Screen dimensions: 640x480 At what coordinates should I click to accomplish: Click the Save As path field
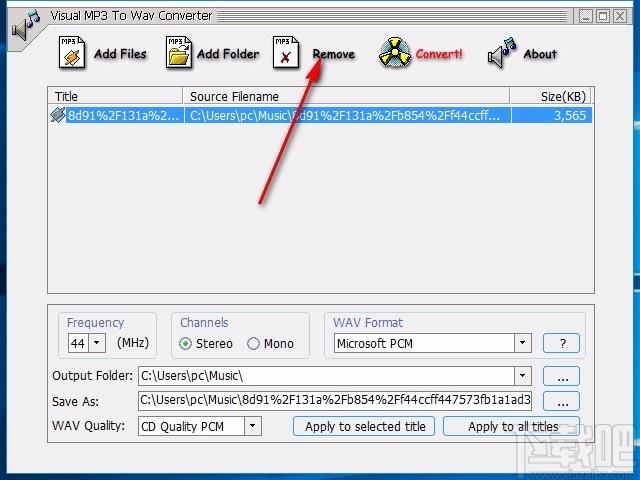[x=335, y=400]
